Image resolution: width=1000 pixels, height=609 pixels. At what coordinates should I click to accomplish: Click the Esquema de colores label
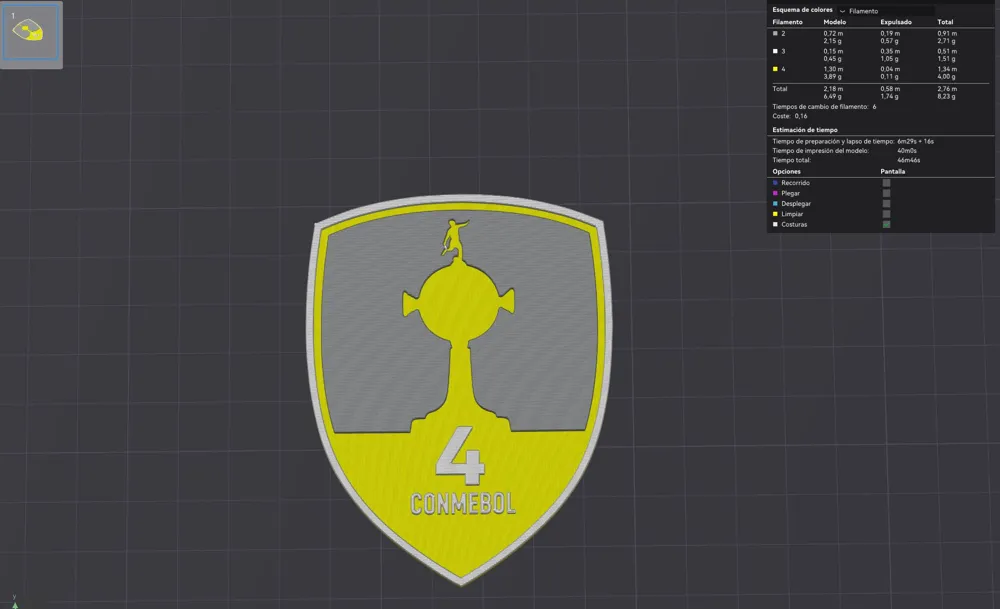coord(802,10)
